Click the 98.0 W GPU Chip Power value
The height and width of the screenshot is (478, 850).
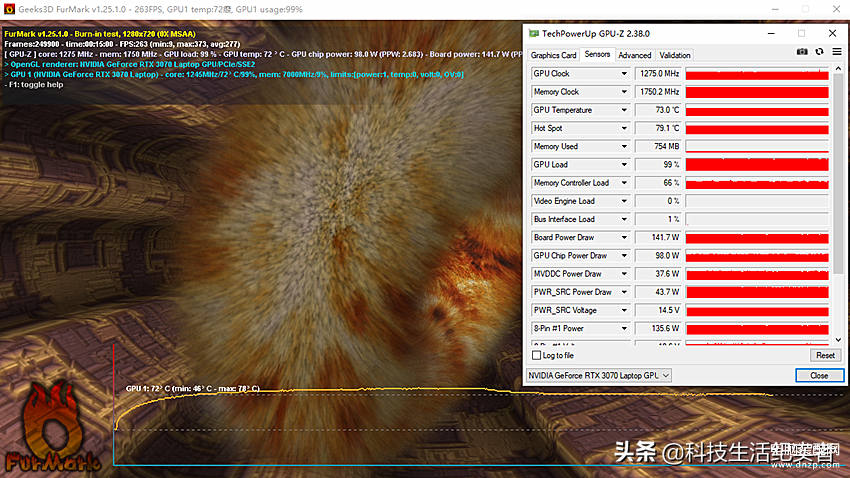[x=658, y=256]
